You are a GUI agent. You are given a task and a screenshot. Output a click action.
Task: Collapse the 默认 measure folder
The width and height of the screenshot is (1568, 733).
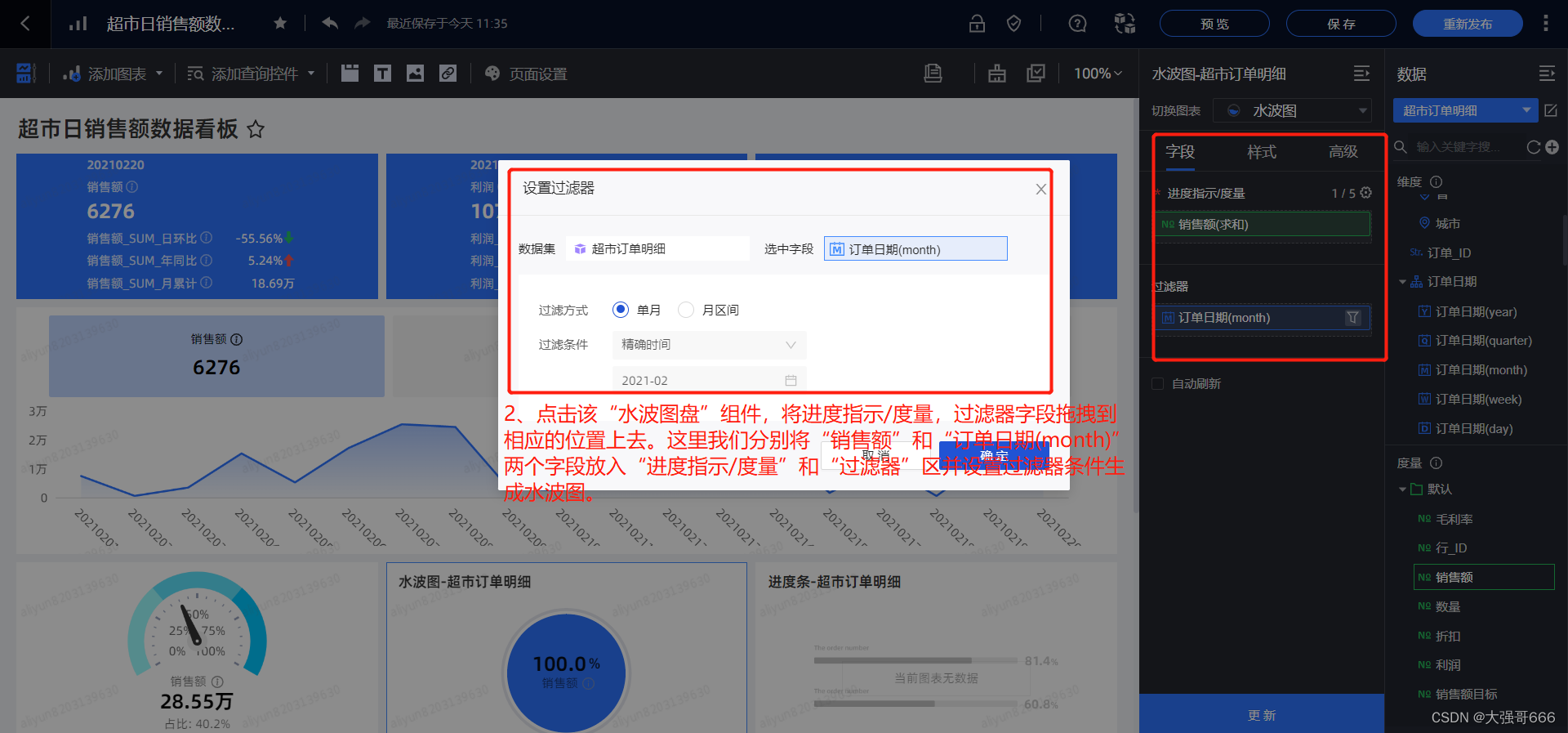[x=1402, y=489]
